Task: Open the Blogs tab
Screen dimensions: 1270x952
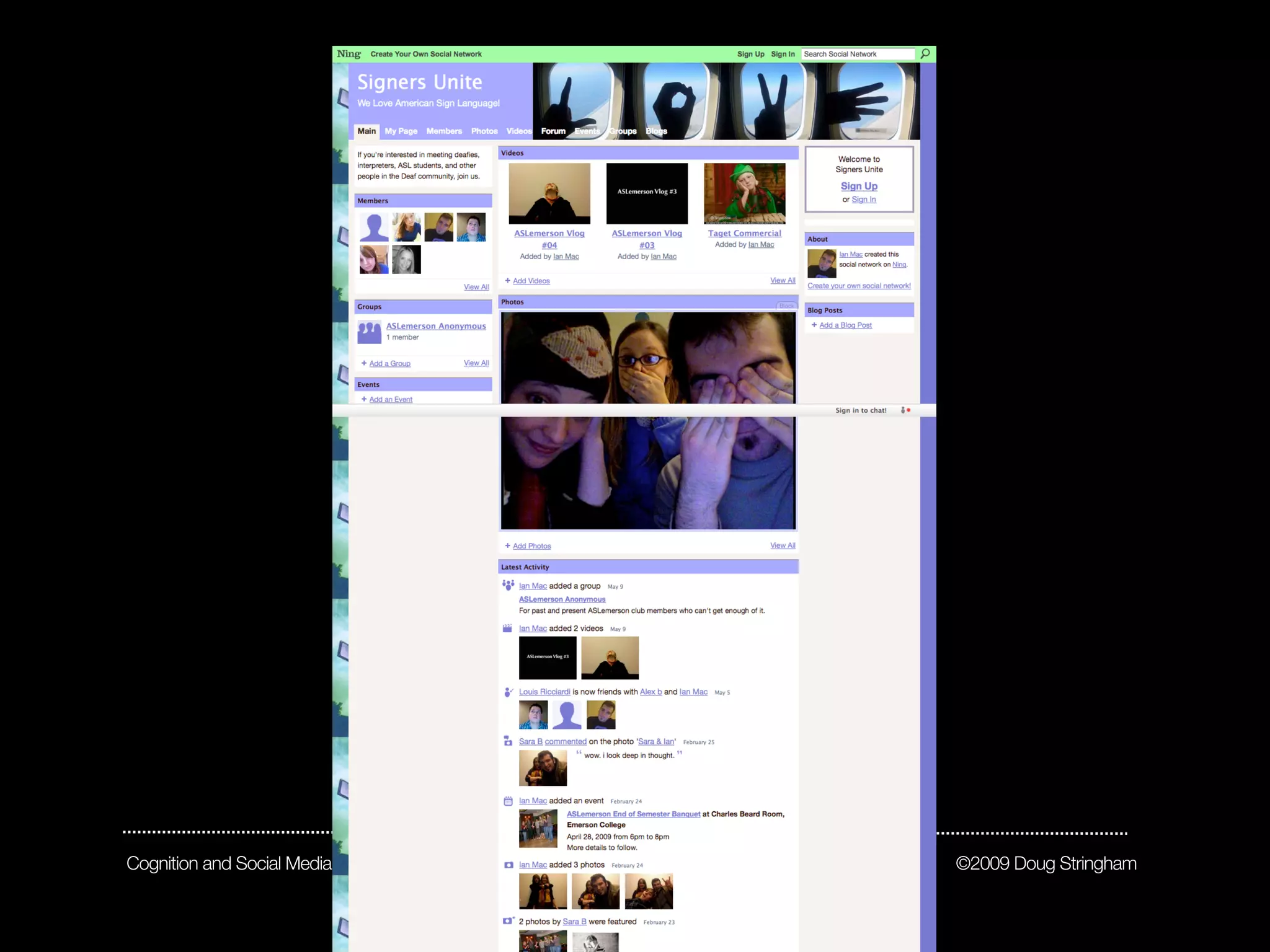Action: click(657, 131)
